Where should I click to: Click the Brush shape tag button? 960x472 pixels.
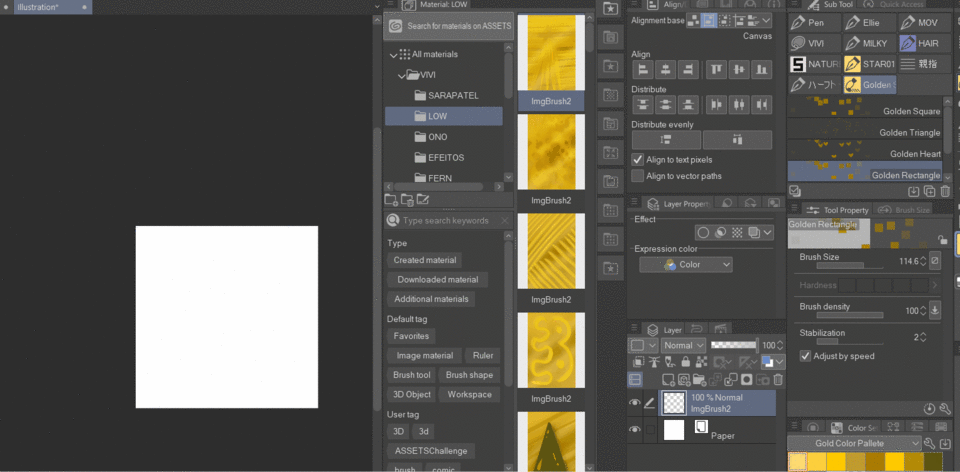pyautogui.click(x=470, y=375)
